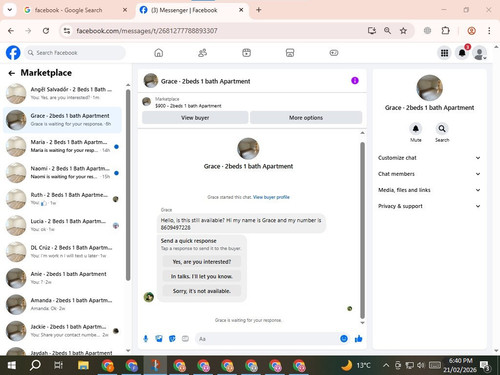Open Anie - 2beds 1 bath conversation
500x375 pixels.
click(63, 278)
